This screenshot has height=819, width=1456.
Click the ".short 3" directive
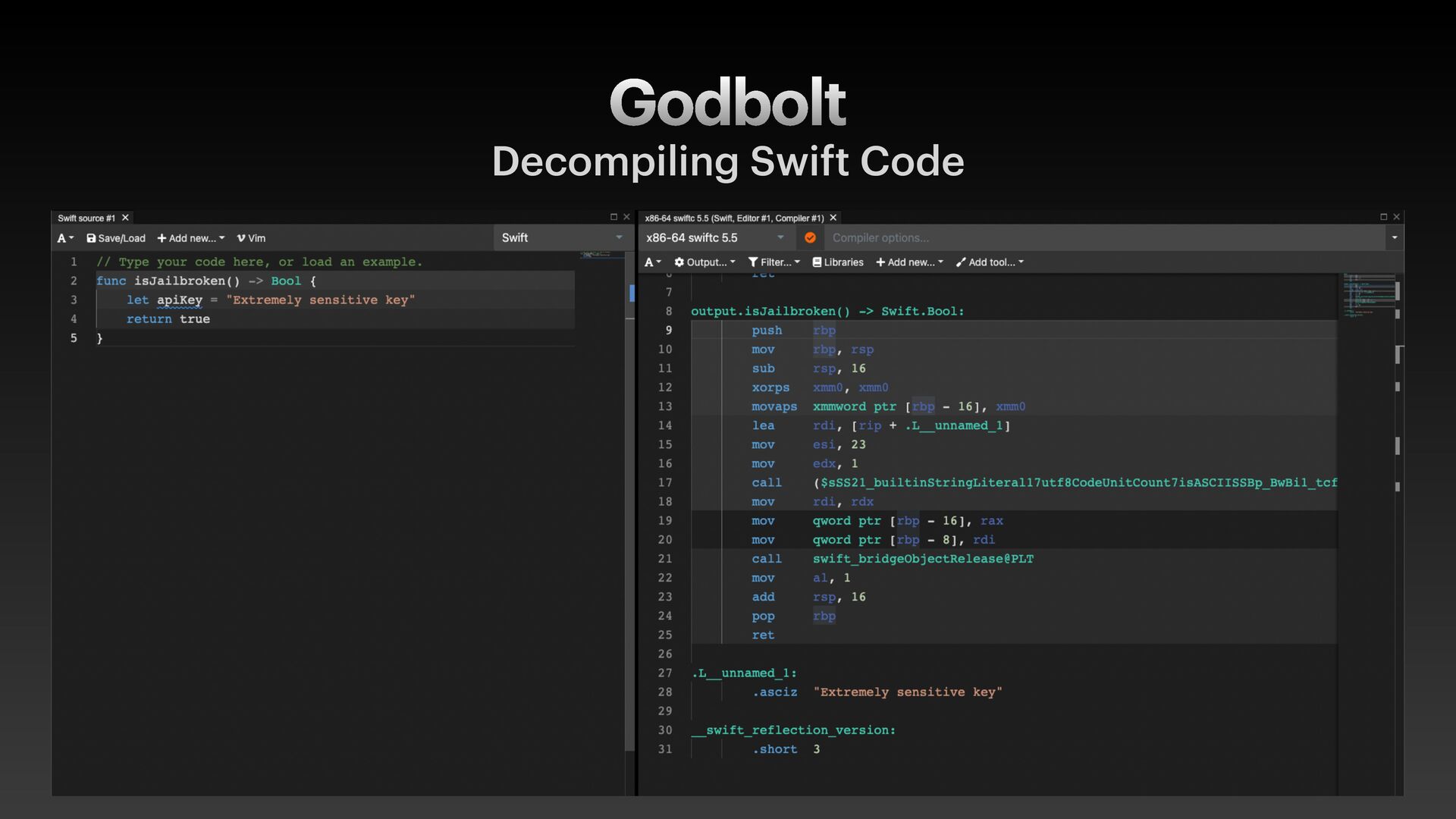[786, 749]
